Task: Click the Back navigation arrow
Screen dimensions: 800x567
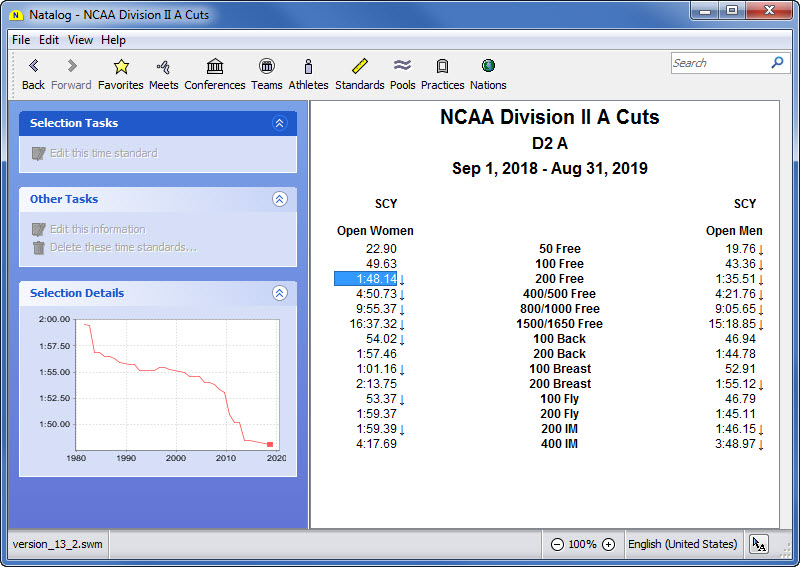Action: (33, 67)
